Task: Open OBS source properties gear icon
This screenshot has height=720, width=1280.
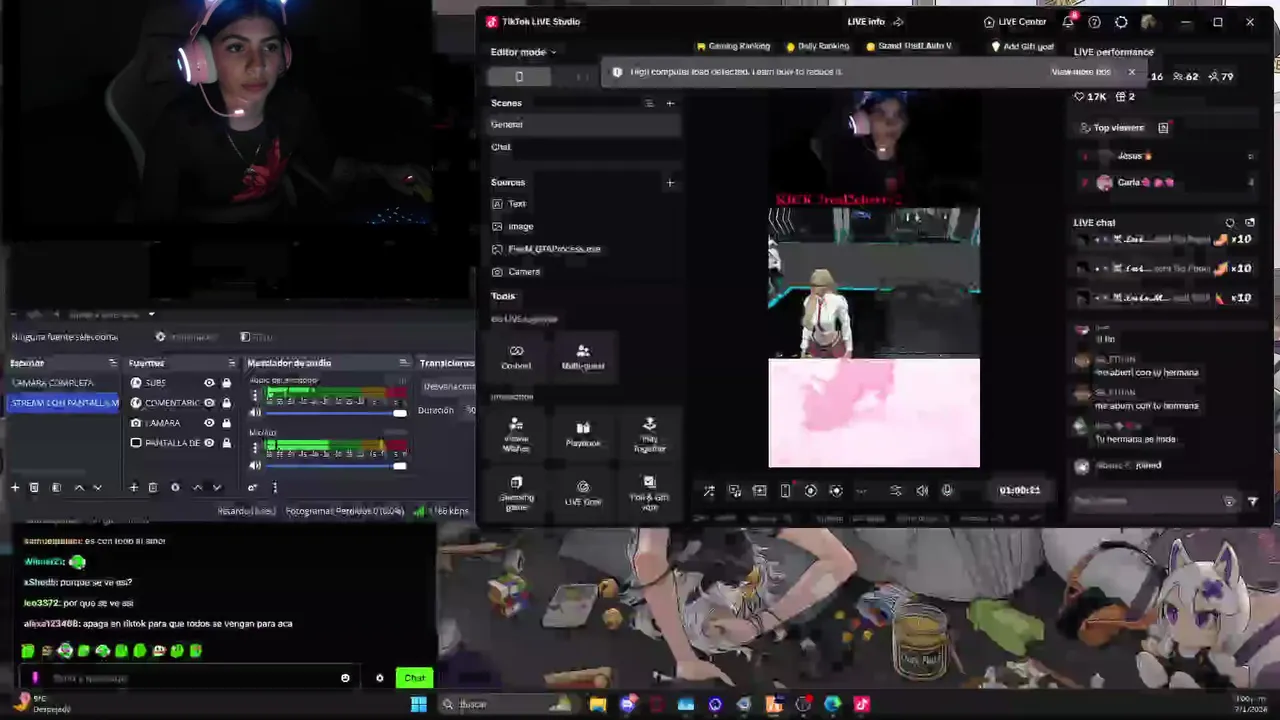Action: pyautogui.click(x=175, y=488)
